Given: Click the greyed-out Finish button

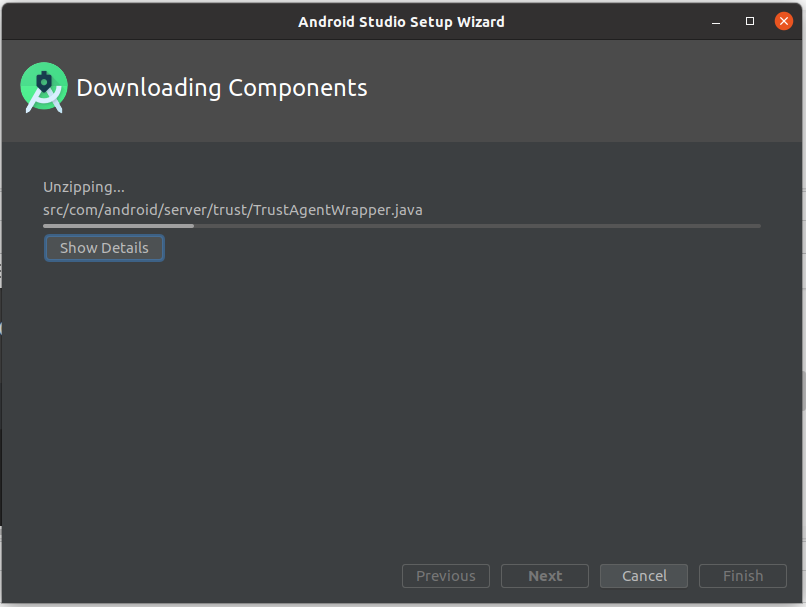Looking at the screenshot, I should coord(743,576).
